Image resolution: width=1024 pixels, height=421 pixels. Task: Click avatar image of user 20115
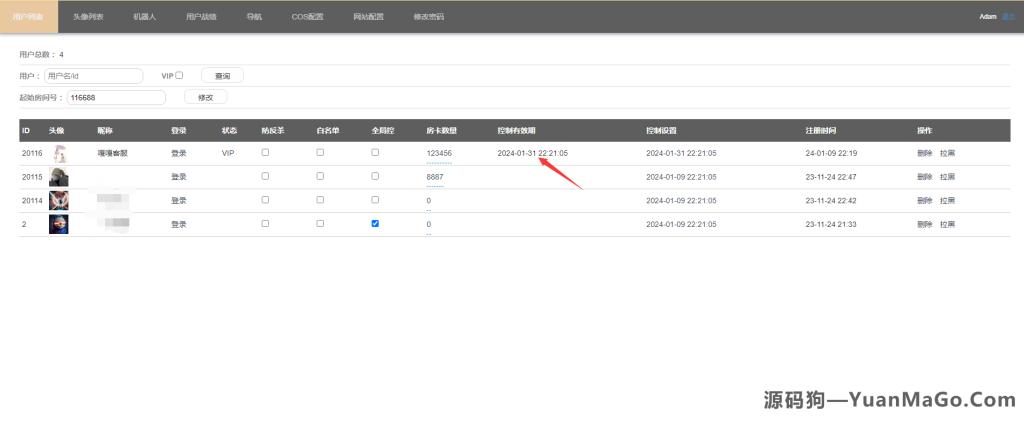click(x=59, y=176)
